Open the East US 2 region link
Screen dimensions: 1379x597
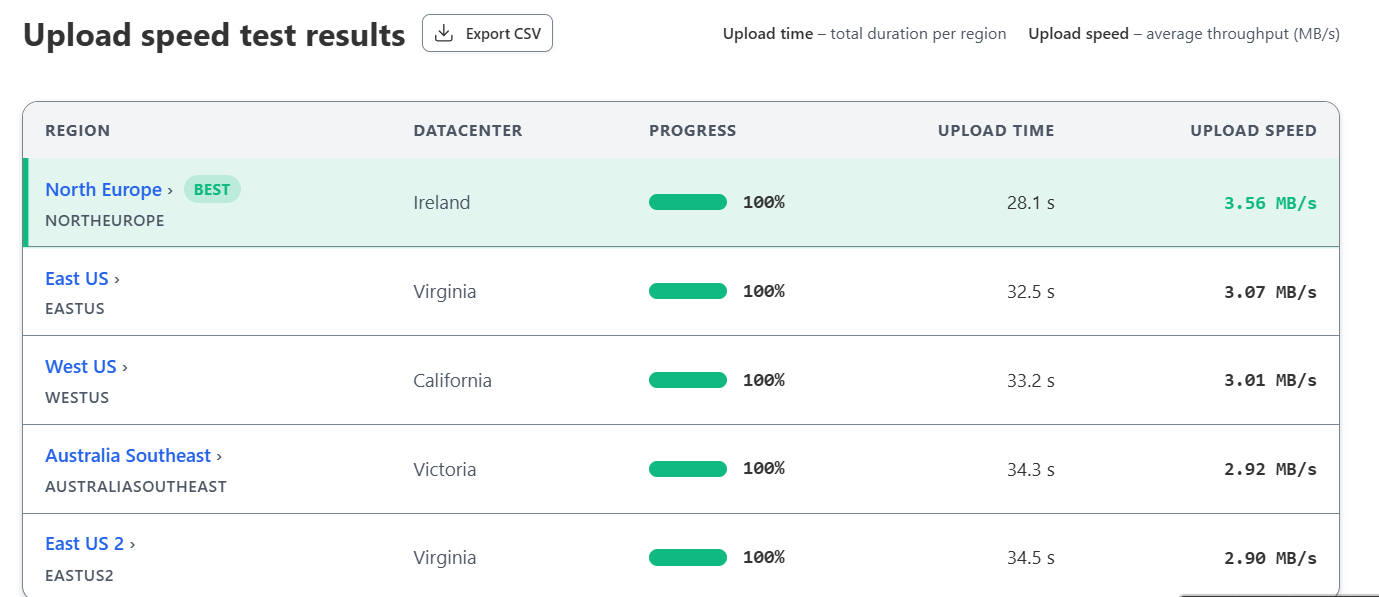pyautogui.click(x=84, y=544)
